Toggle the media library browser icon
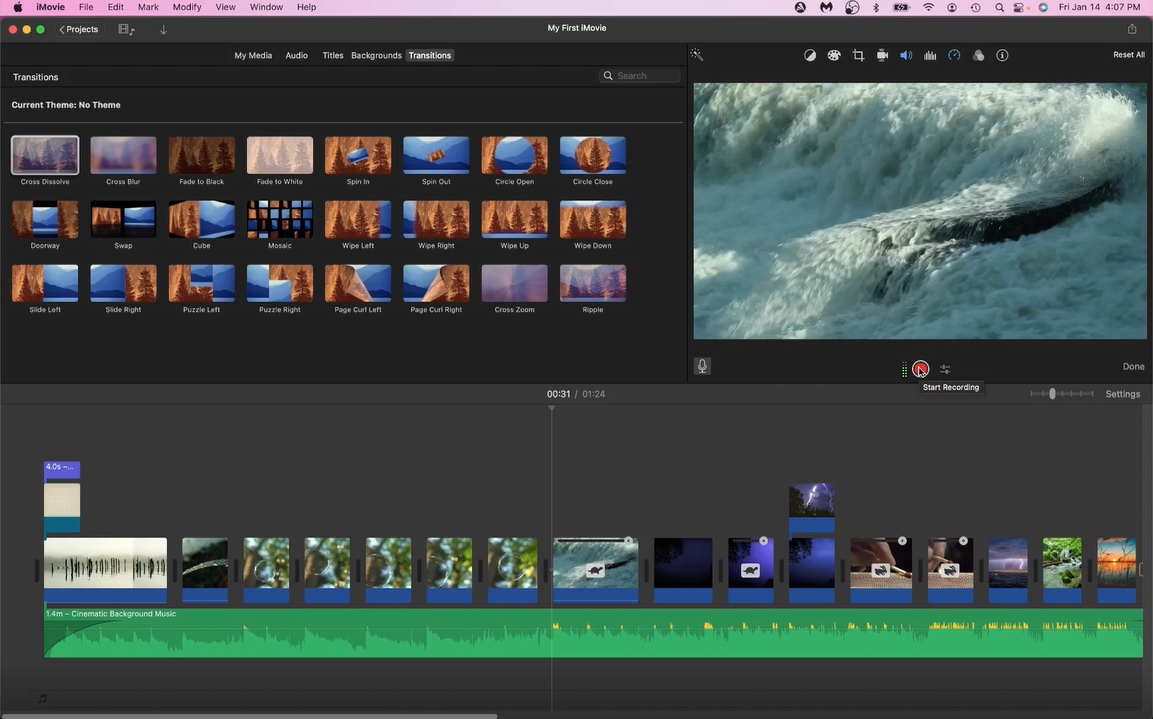This screenshot has width=1153, height=719. (126, 29)
